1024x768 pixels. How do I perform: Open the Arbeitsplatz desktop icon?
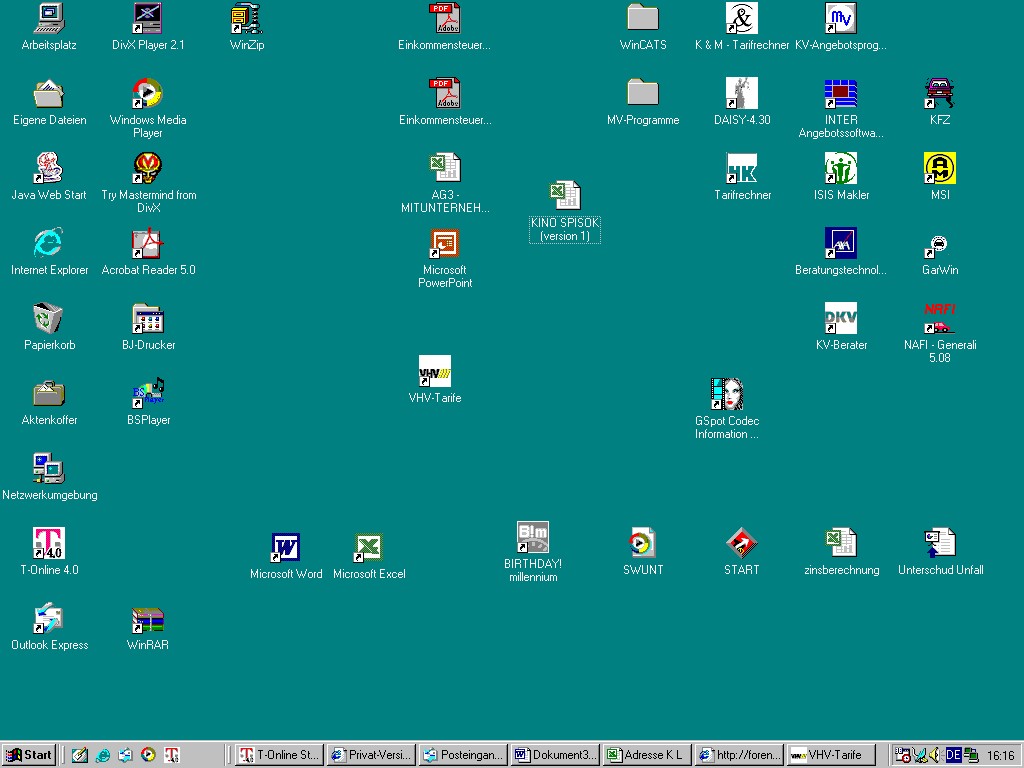[x=48, y=19]
